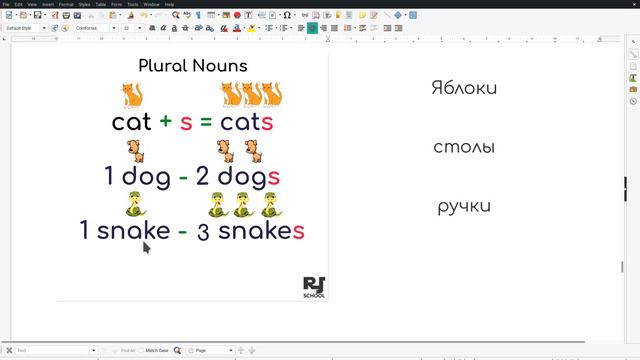Open the Insert menu
This screenshot has height=360, width=640.
coord(48,4)
